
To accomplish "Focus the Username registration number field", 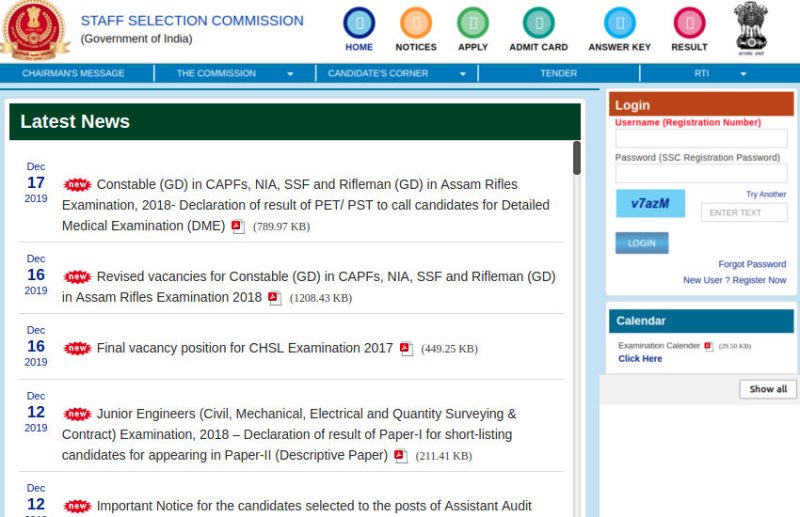I will click(x=701, y=138).
